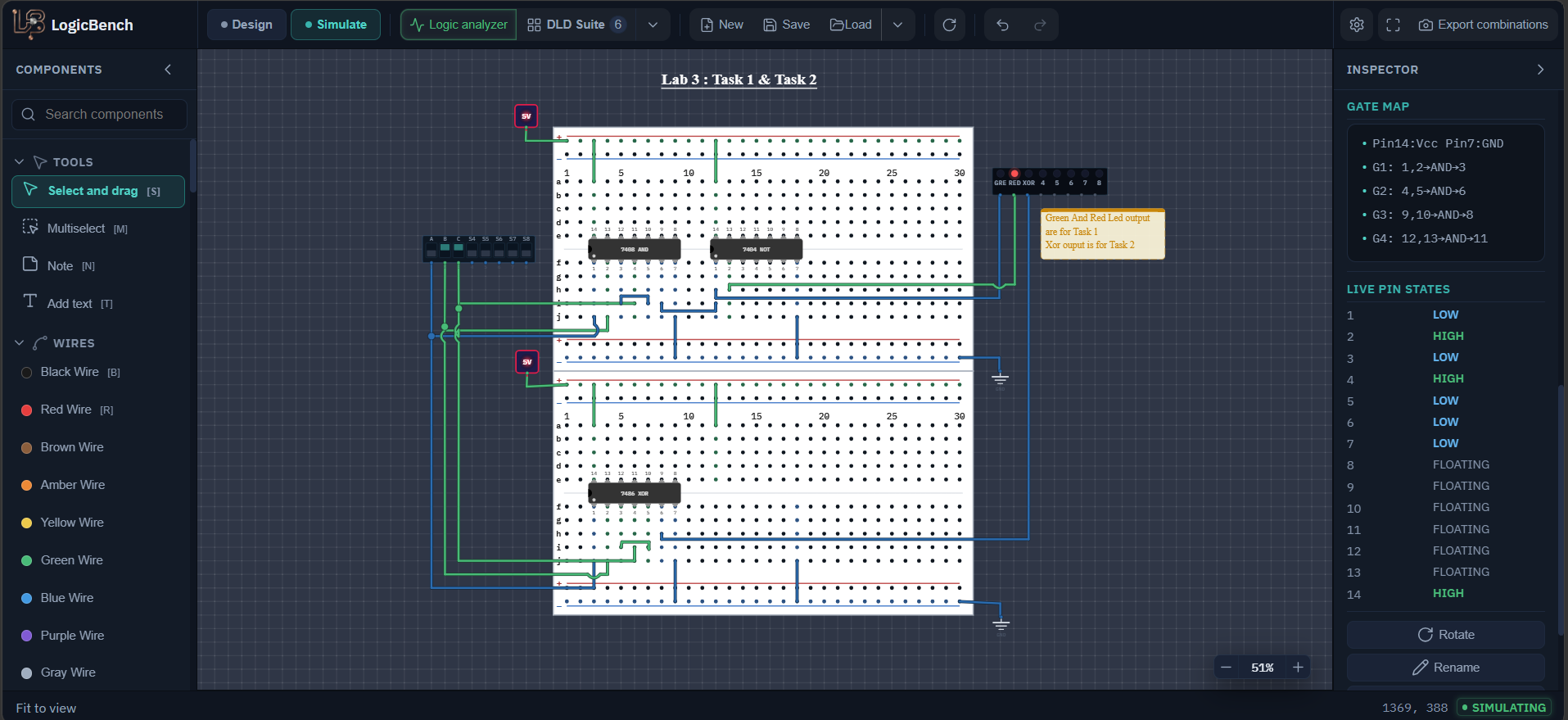
Task: Click the Rename button
Action: click(1446, 668)
